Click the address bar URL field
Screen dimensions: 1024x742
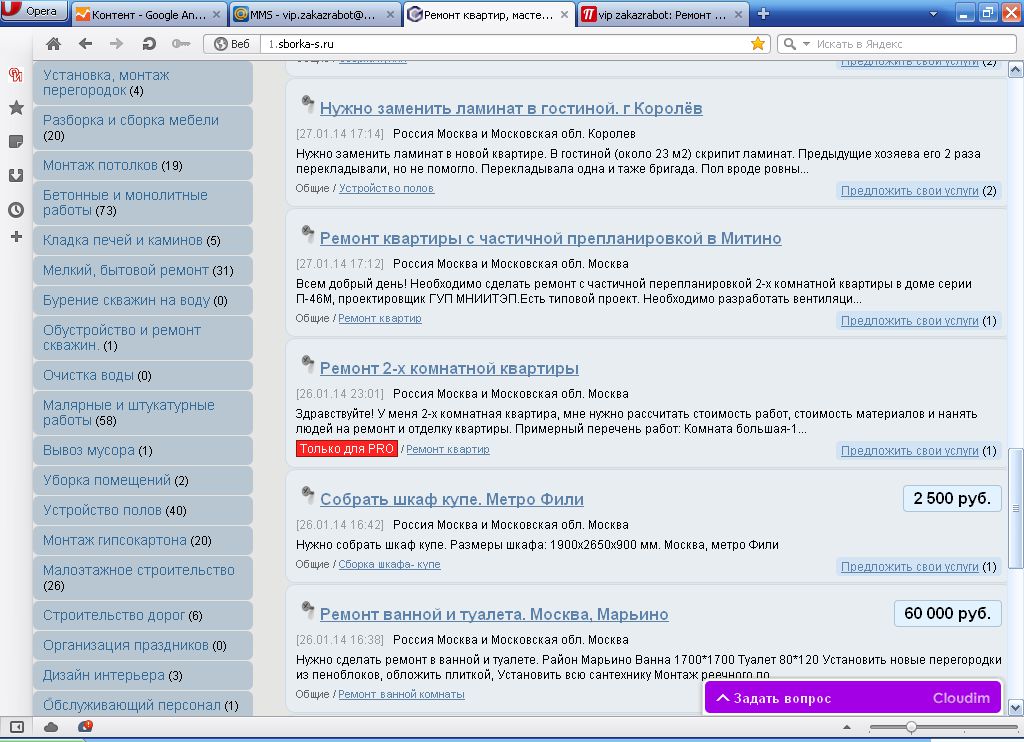500,44
